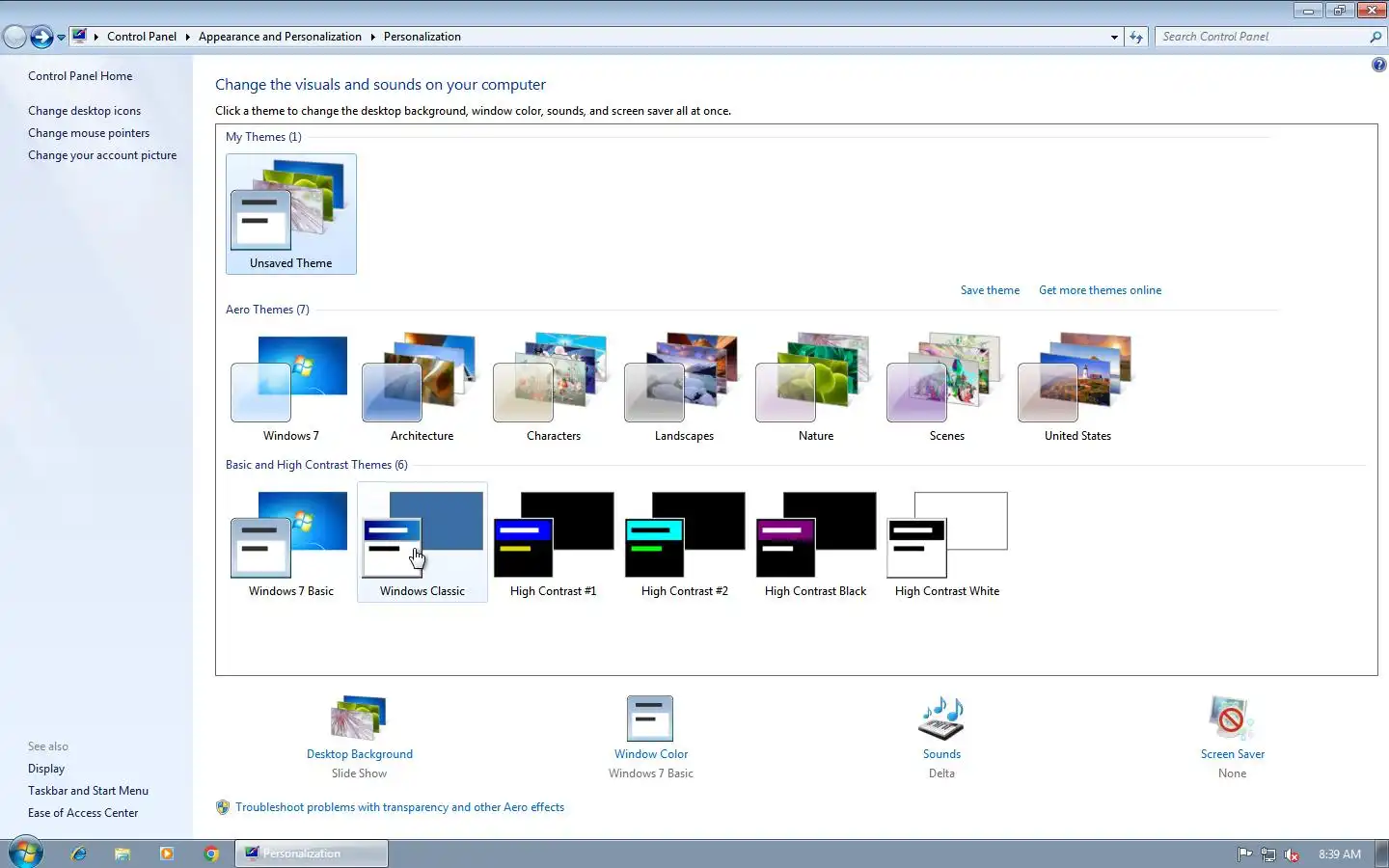The width and height of the screenshot is (1389, 868).
Task: Open Action Center flag tray icon
Action: [x=1245, y=854]
